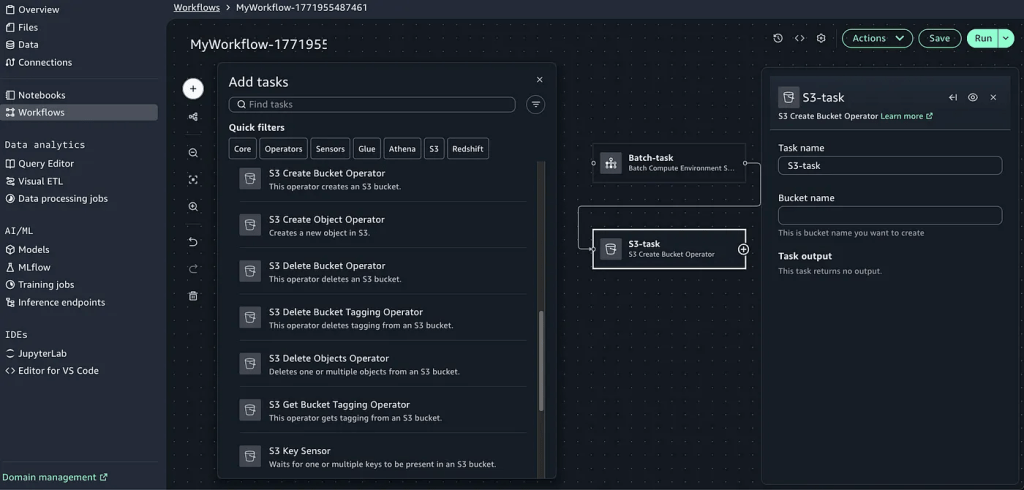
Task: Click the plus add-task button in canvas toolbar
Action: click(x=193, y=88)
